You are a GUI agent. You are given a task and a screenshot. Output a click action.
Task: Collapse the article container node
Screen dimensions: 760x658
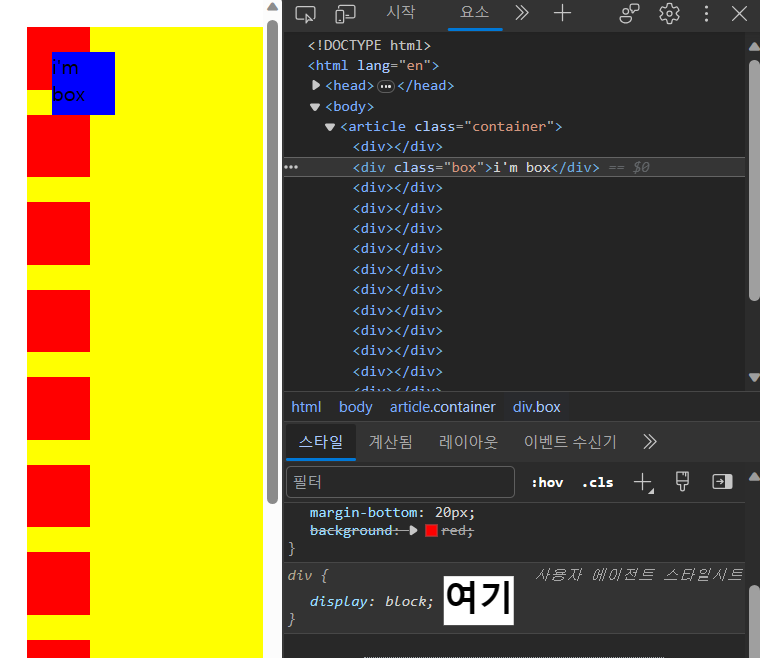coord(330,127)
